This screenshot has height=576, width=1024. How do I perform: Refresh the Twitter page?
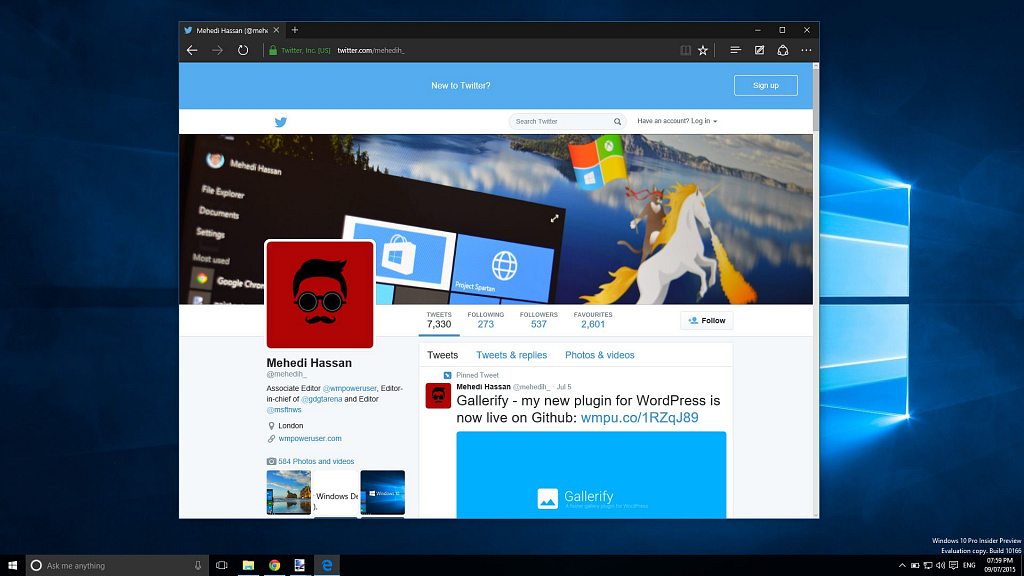coord(243,50)
